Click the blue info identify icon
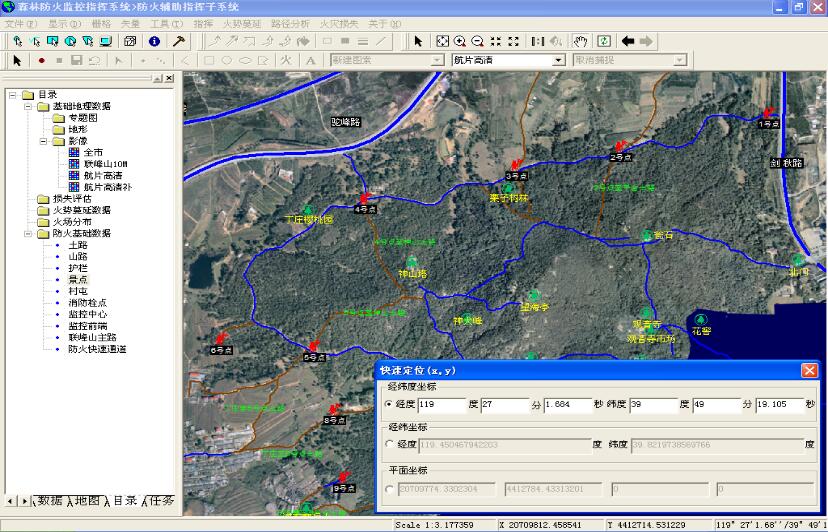This screenshot has width=828, height=532. [x=154, y=41]
